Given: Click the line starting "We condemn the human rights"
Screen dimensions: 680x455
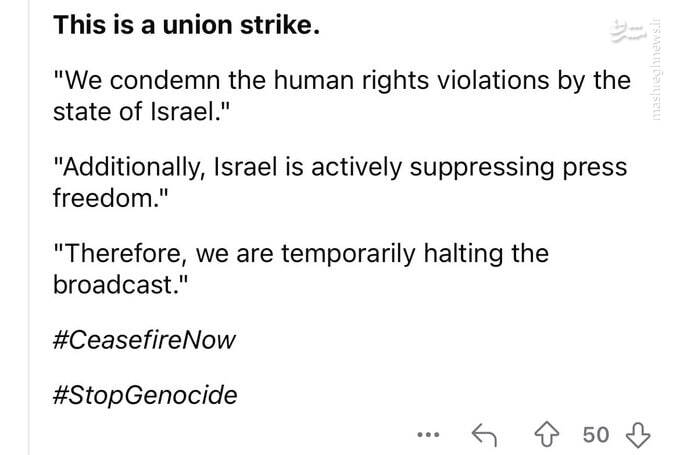Looking at the screenshot, I should pos(340,79).
